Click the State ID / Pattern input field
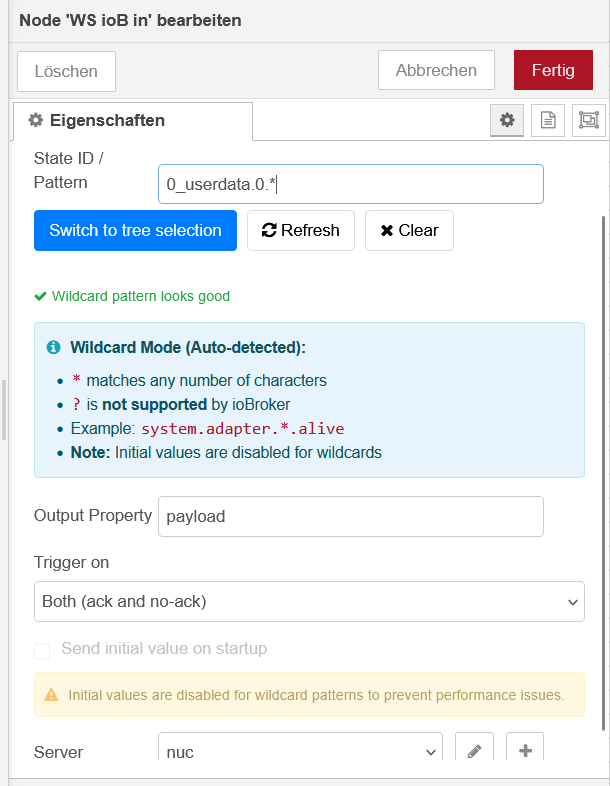 coord(350,184)
